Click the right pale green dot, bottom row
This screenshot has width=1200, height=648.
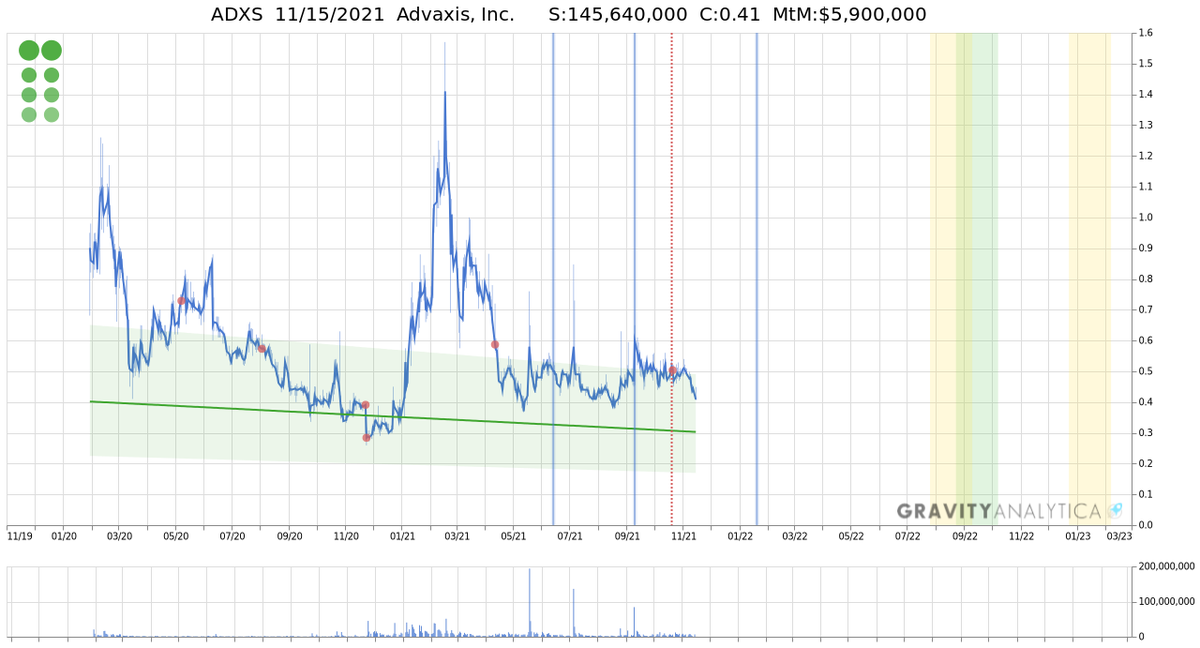point(52,114)
